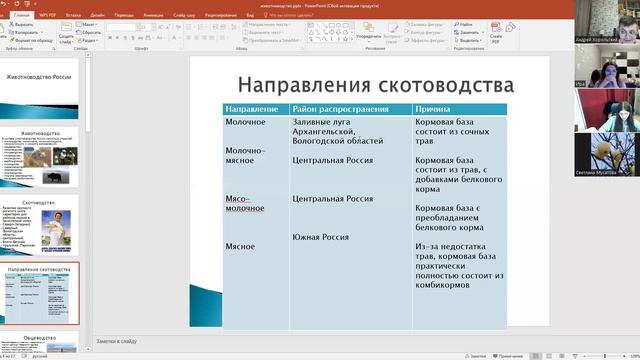Open the Переходы (Transitions) ribbon tab
This screenshot has height=360, width=640.
(124, 15)
